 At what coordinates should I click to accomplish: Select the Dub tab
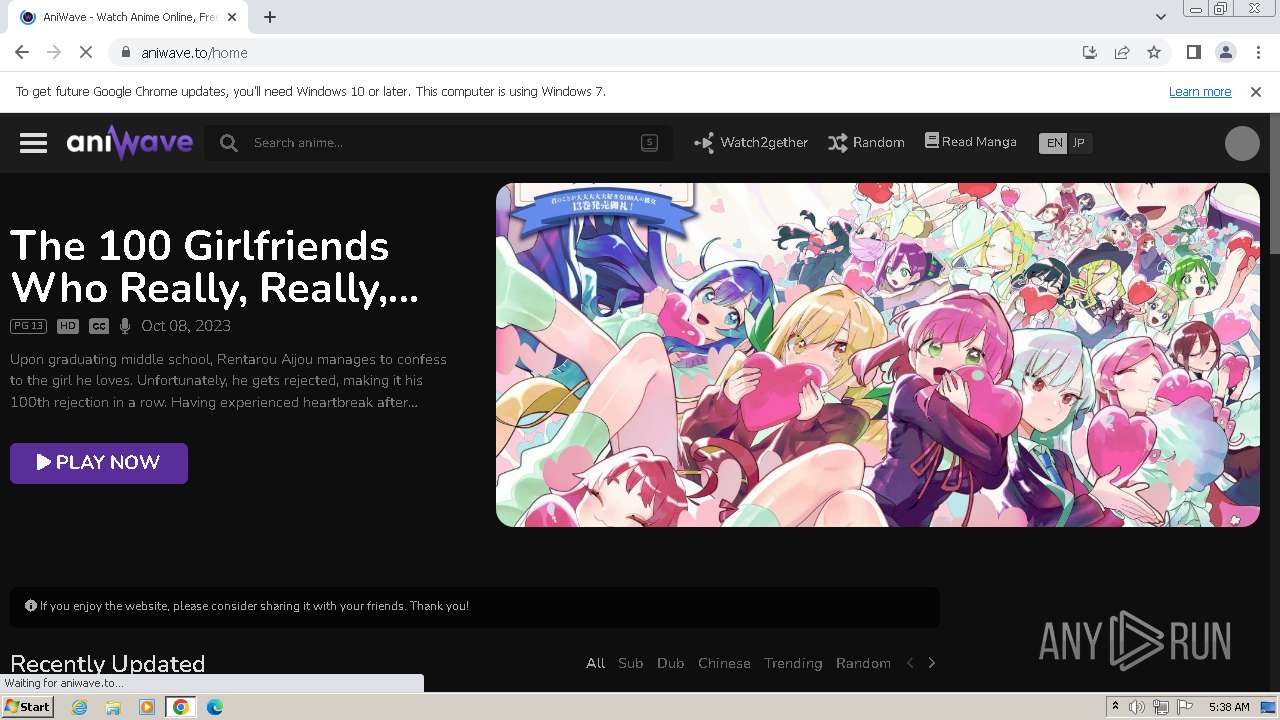point(670,663)
